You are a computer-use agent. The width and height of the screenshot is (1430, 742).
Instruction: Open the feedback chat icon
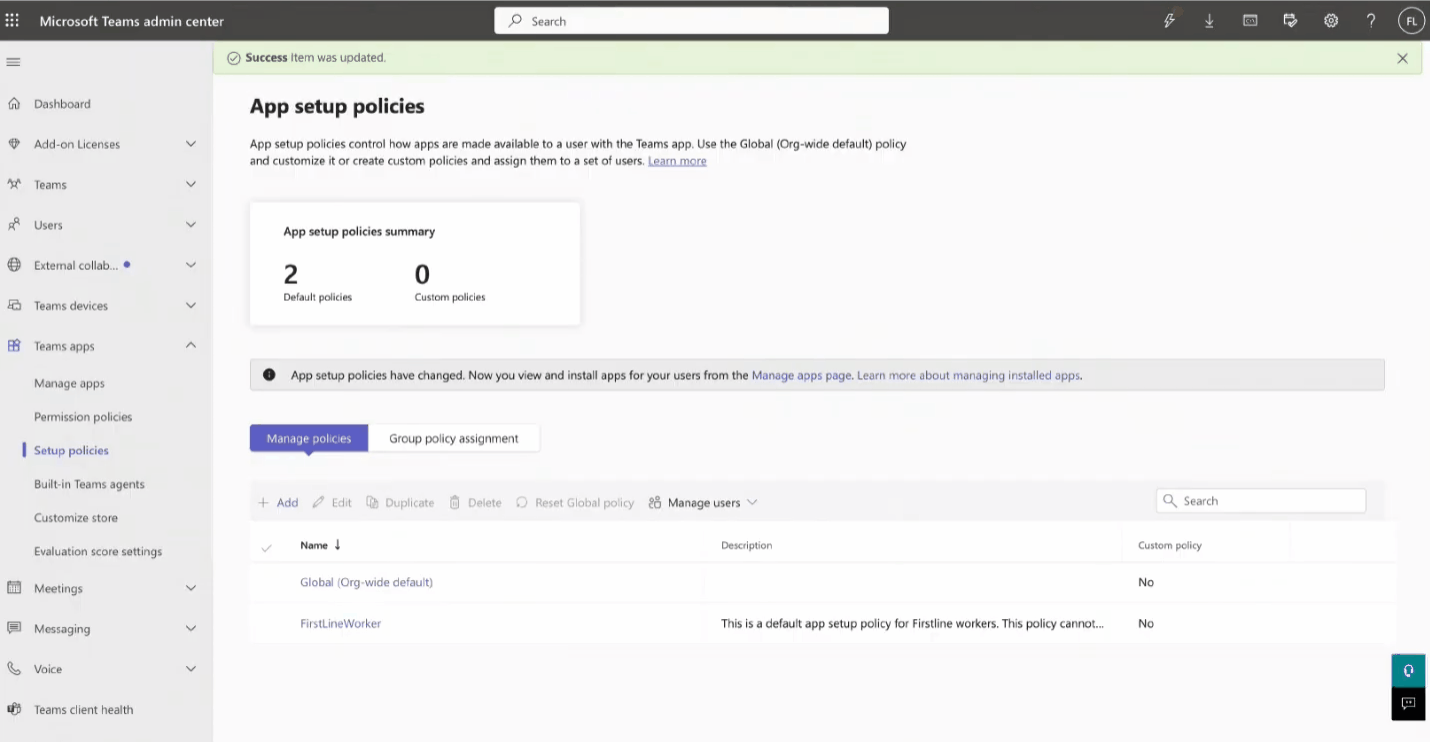1408,703
